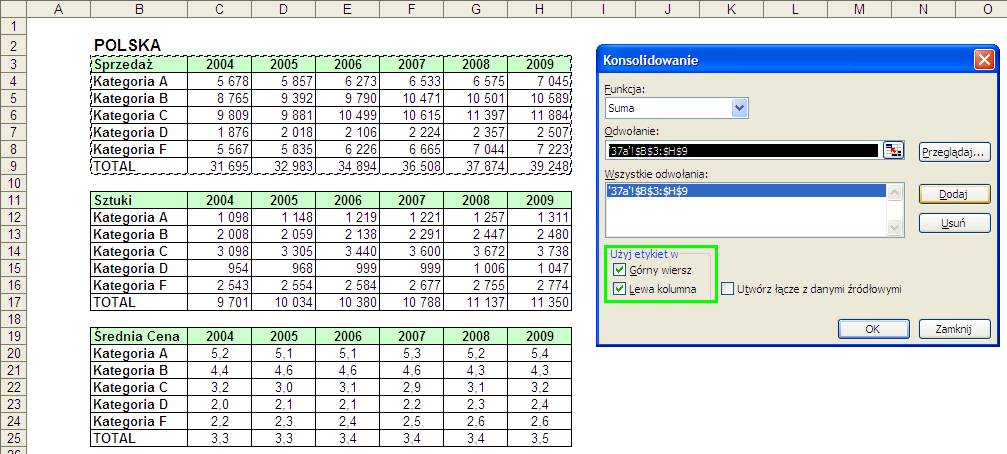Click the Średnia Cena header cell

[139, 336]
